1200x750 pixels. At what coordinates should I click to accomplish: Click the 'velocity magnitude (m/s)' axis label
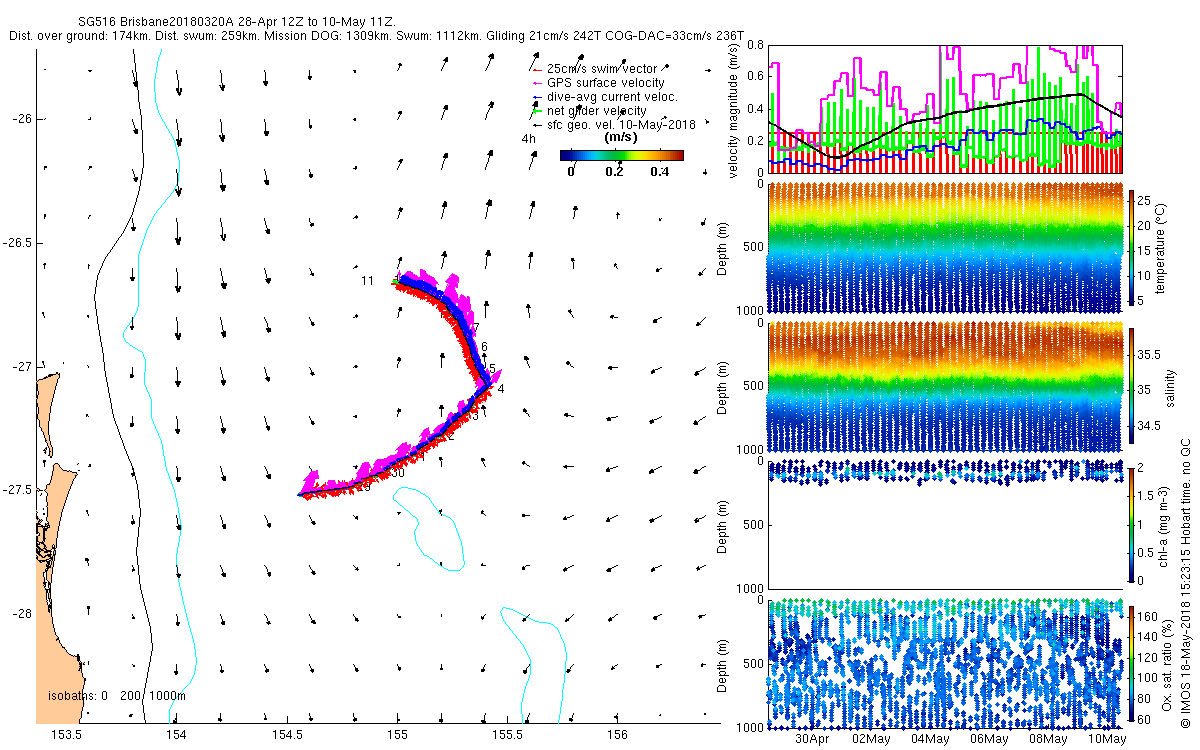click(734, 110)
